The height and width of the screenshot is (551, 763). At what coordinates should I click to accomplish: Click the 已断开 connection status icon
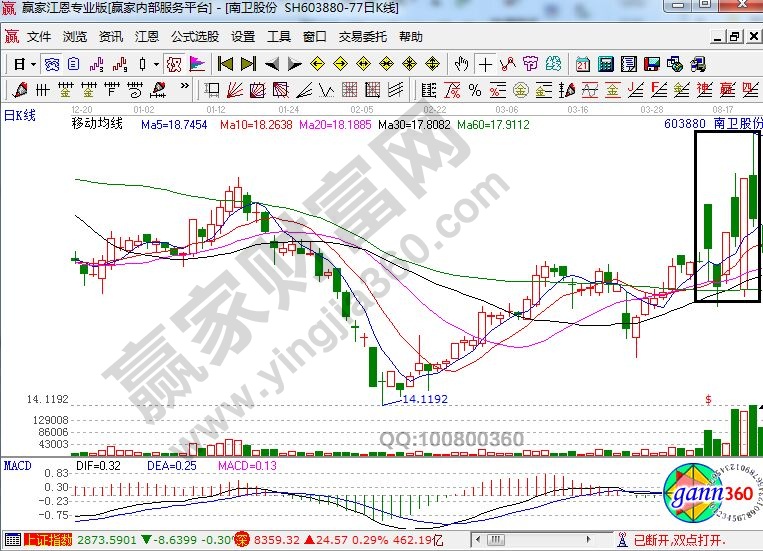point(625,541)
